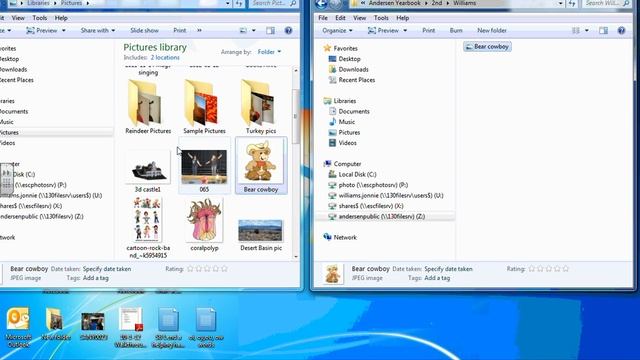Select Bear cowboy file in Williams folder window
640x360 pixels.
pyautogui.click(x=487, y=47)
